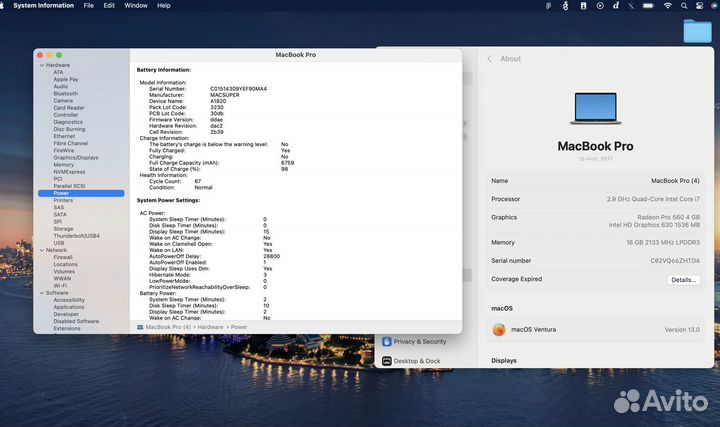Screen dimensions: 720x427
Task: Select Volumes under Network
Action: pyautogui.click(x=64, y=271)
